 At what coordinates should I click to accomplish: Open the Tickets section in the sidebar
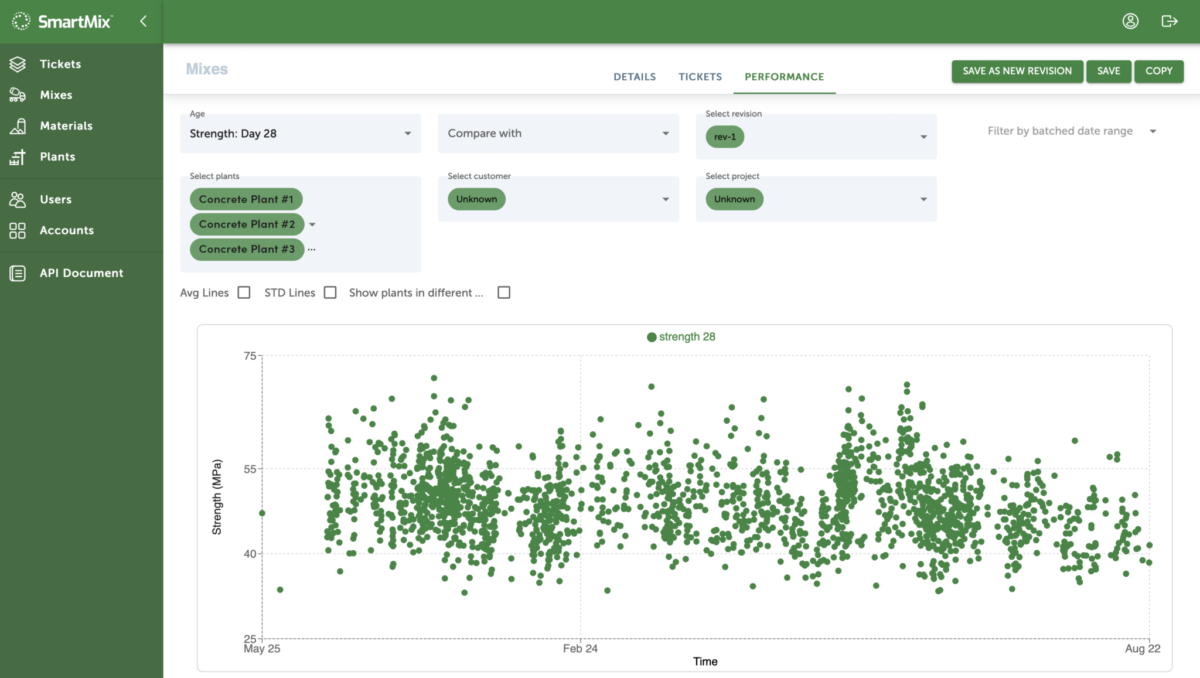(22, 63)
